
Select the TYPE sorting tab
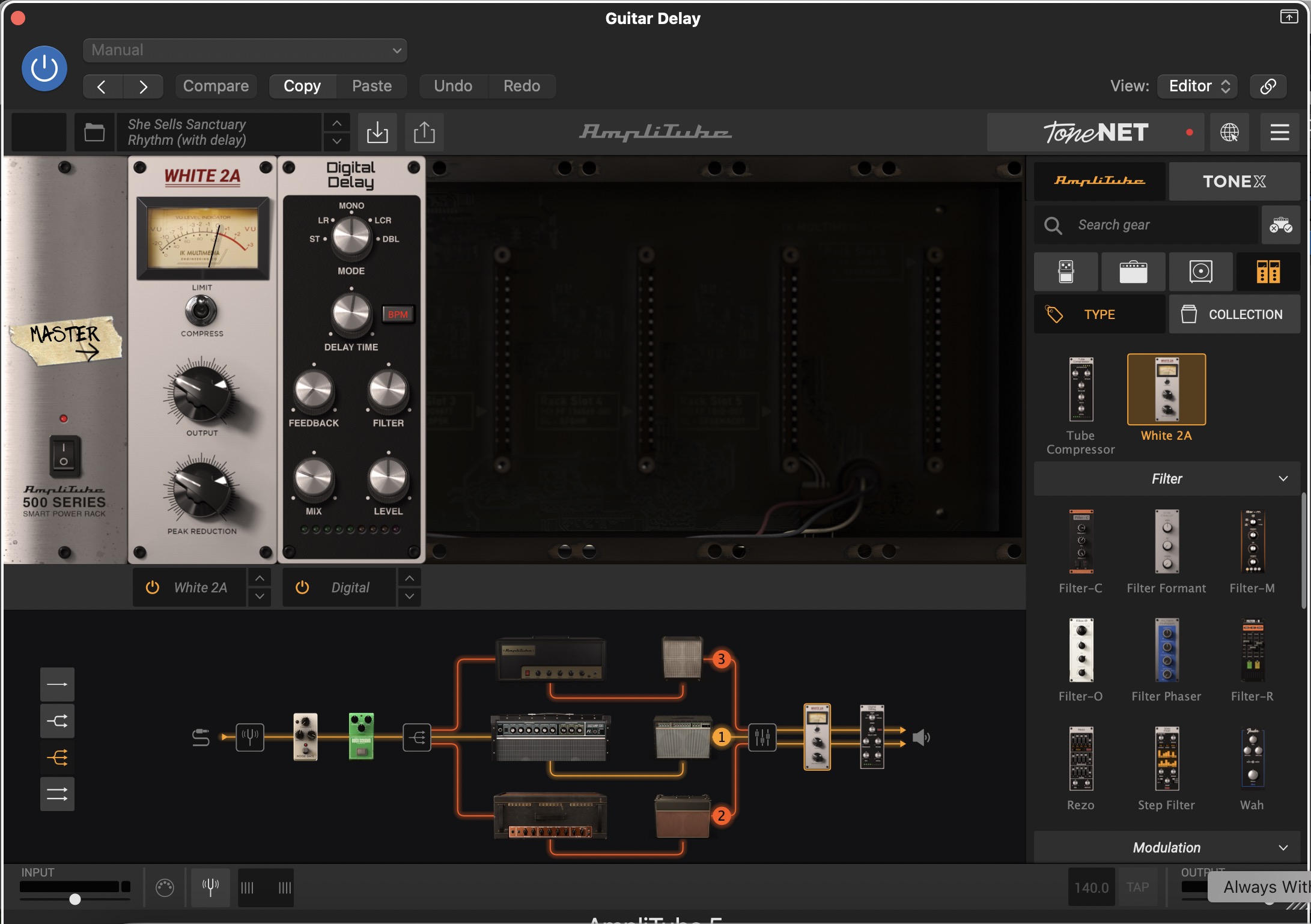[1100, 314]
